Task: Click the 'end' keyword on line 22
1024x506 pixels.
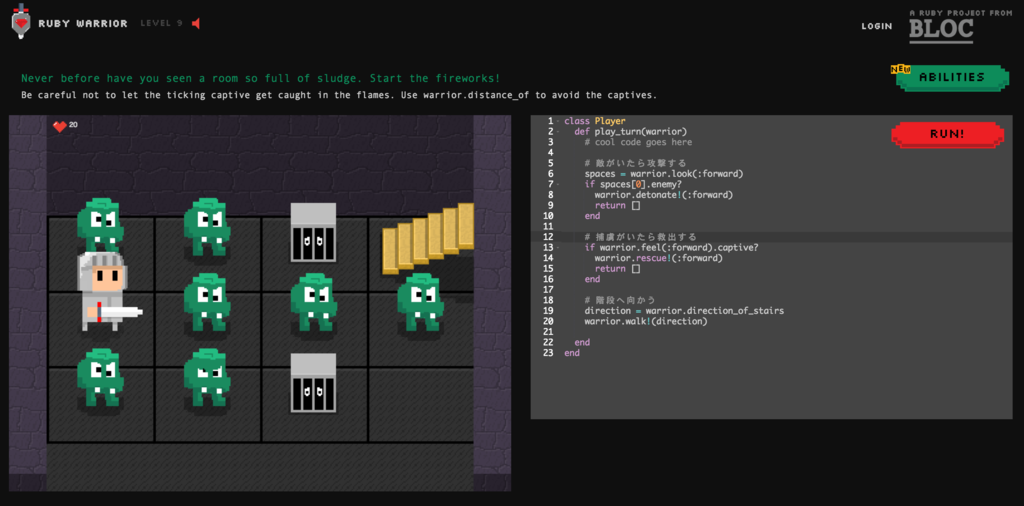Action: click(x=582, y=342)
